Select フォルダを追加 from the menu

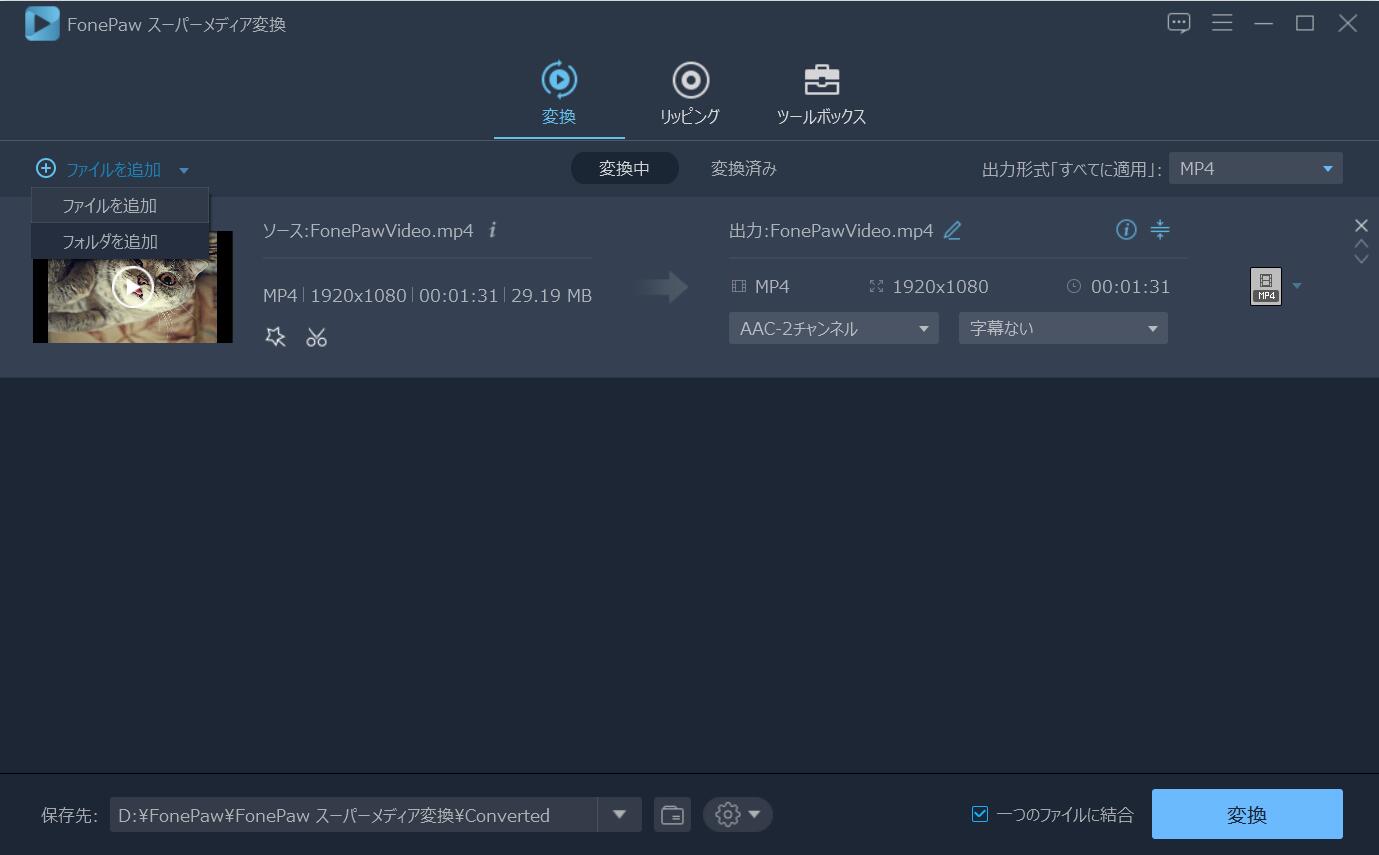(x=110, y=242)
